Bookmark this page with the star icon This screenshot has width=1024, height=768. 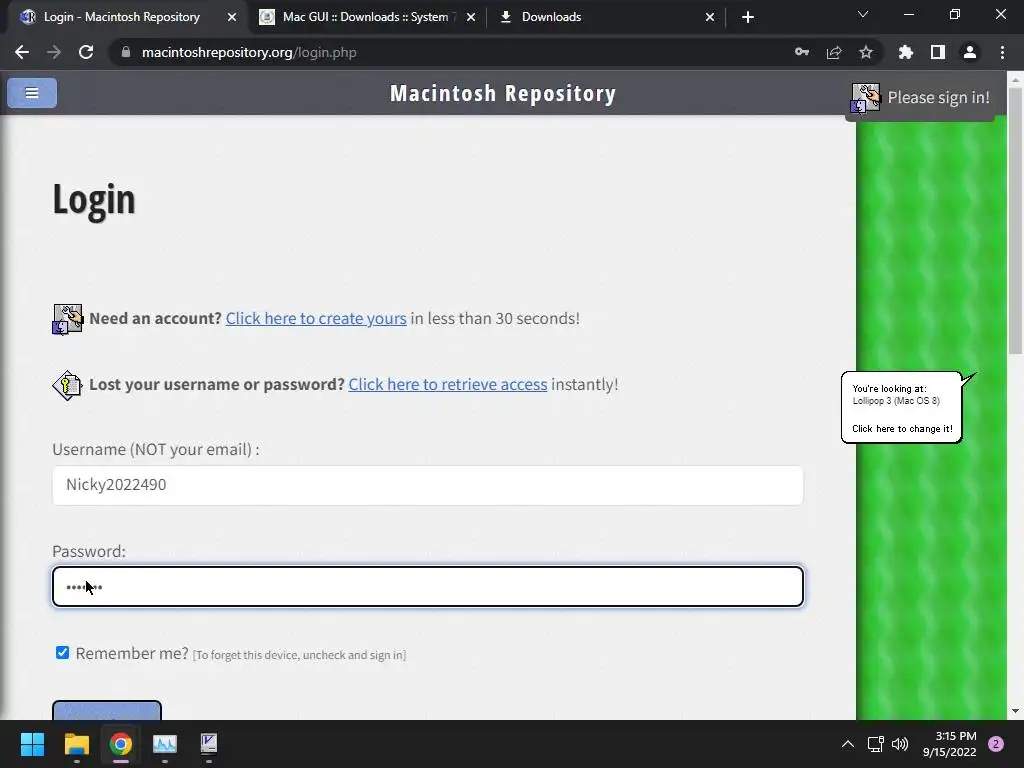[x=866, y=52]
